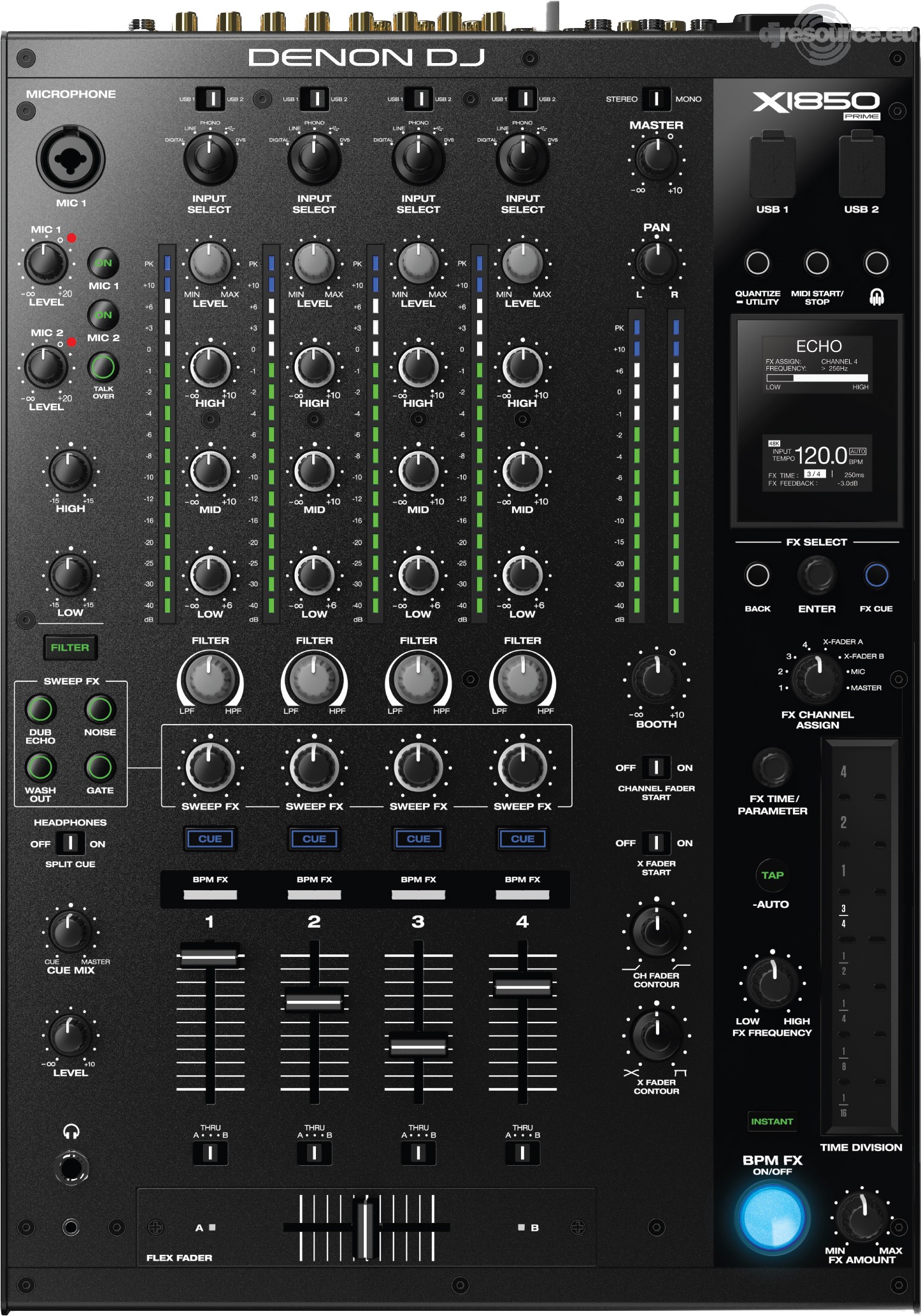The width and height of the screenshot is (921, 1316).
Task: Click channel 3 SWEEP FX knob
Action: (418, 767)
